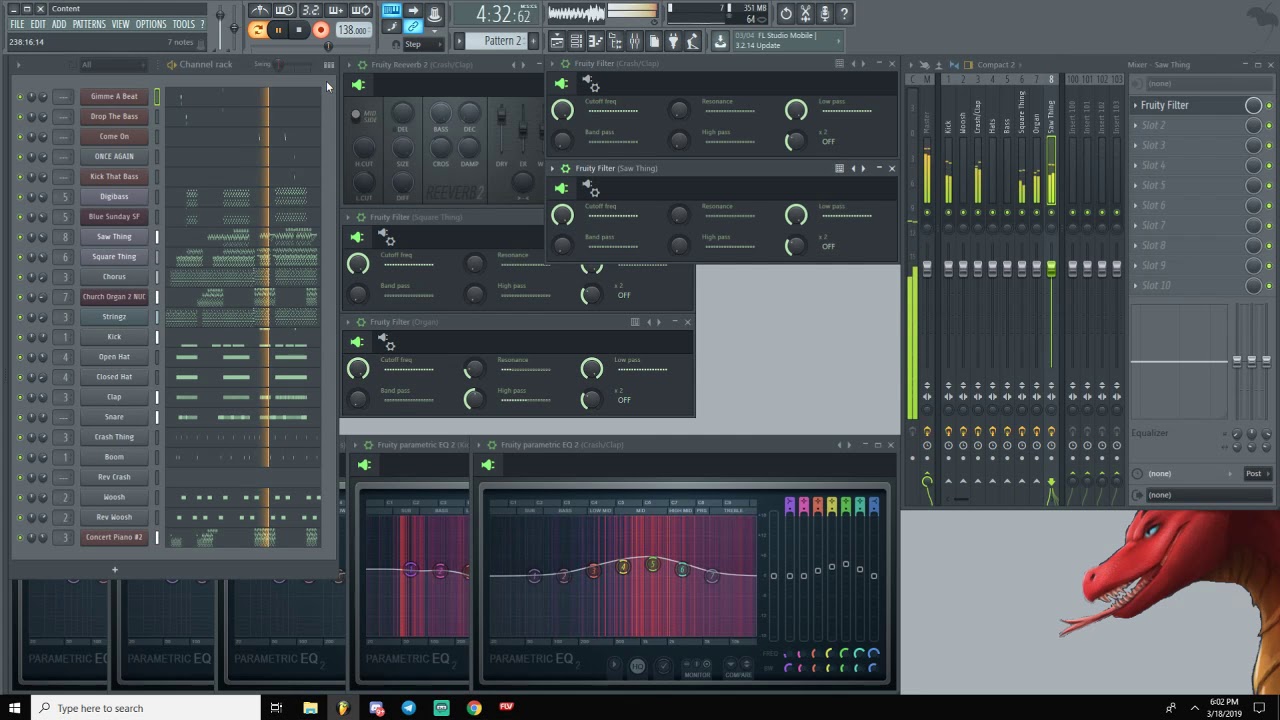1280x720 pixels.
Task: Click the Windows Start button
Action: (15, 708)
